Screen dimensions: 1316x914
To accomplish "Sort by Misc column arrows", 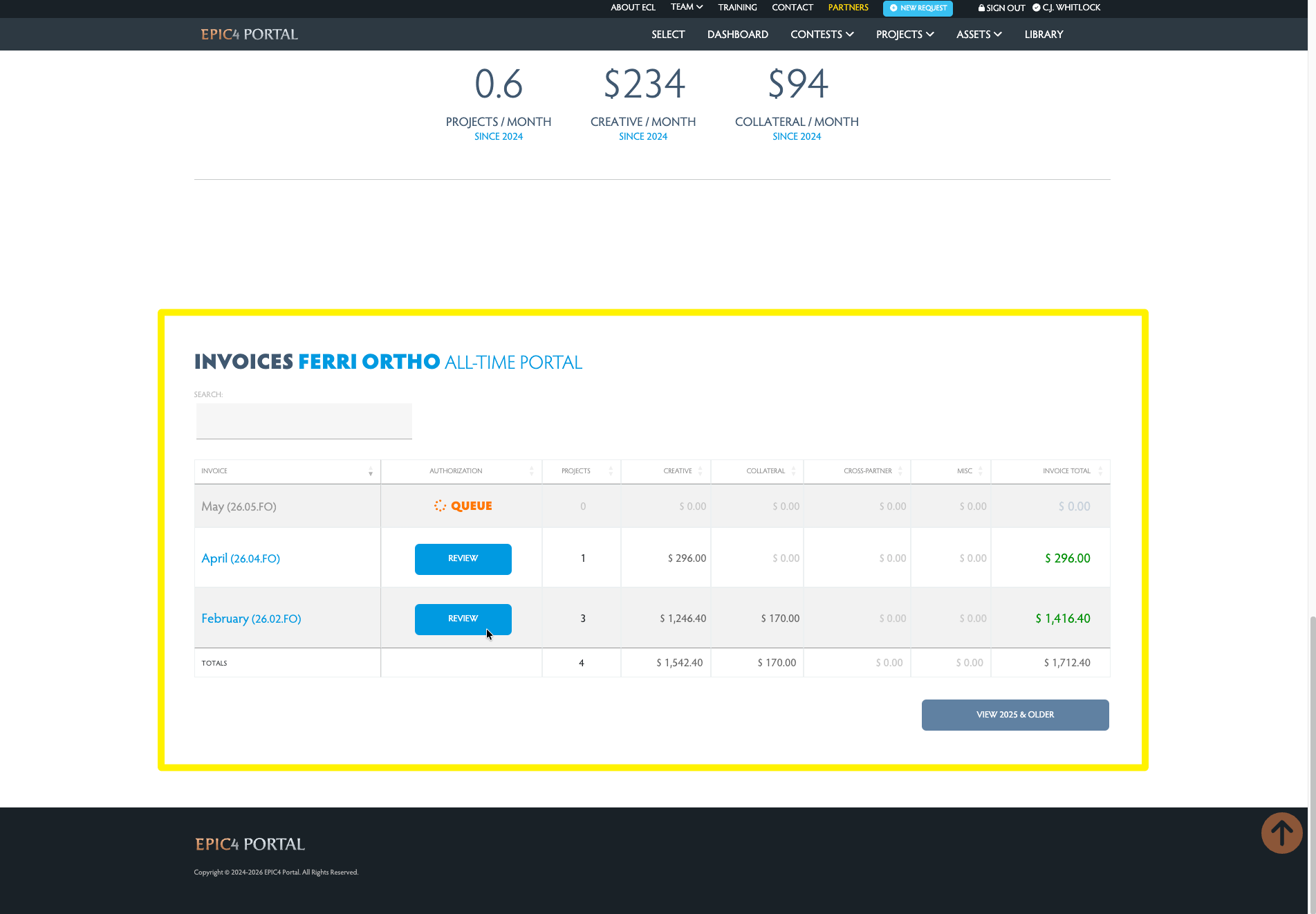I will (x=981, y=471).
